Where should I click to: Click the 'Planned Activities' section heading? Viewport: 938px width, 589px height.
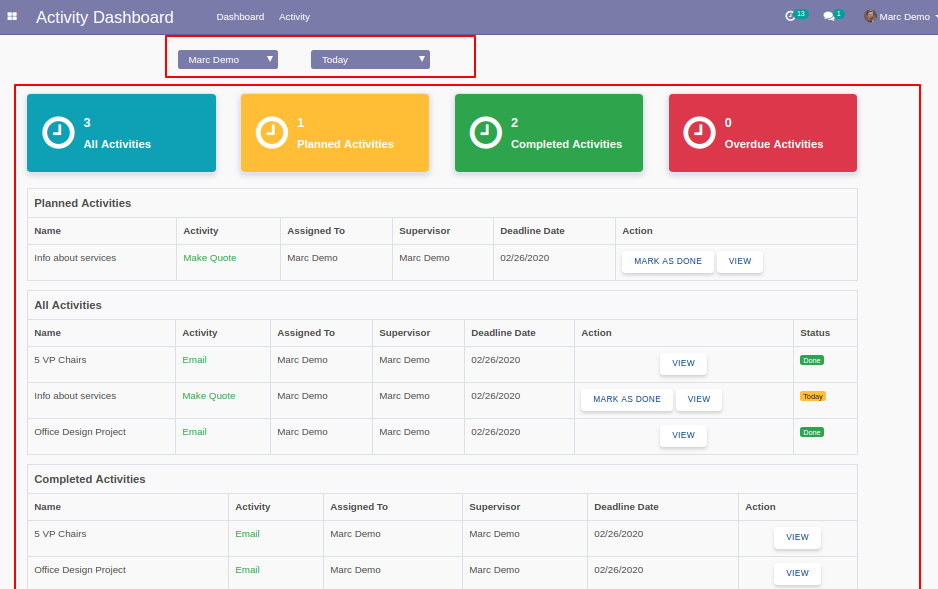click(x=83, y=203)
